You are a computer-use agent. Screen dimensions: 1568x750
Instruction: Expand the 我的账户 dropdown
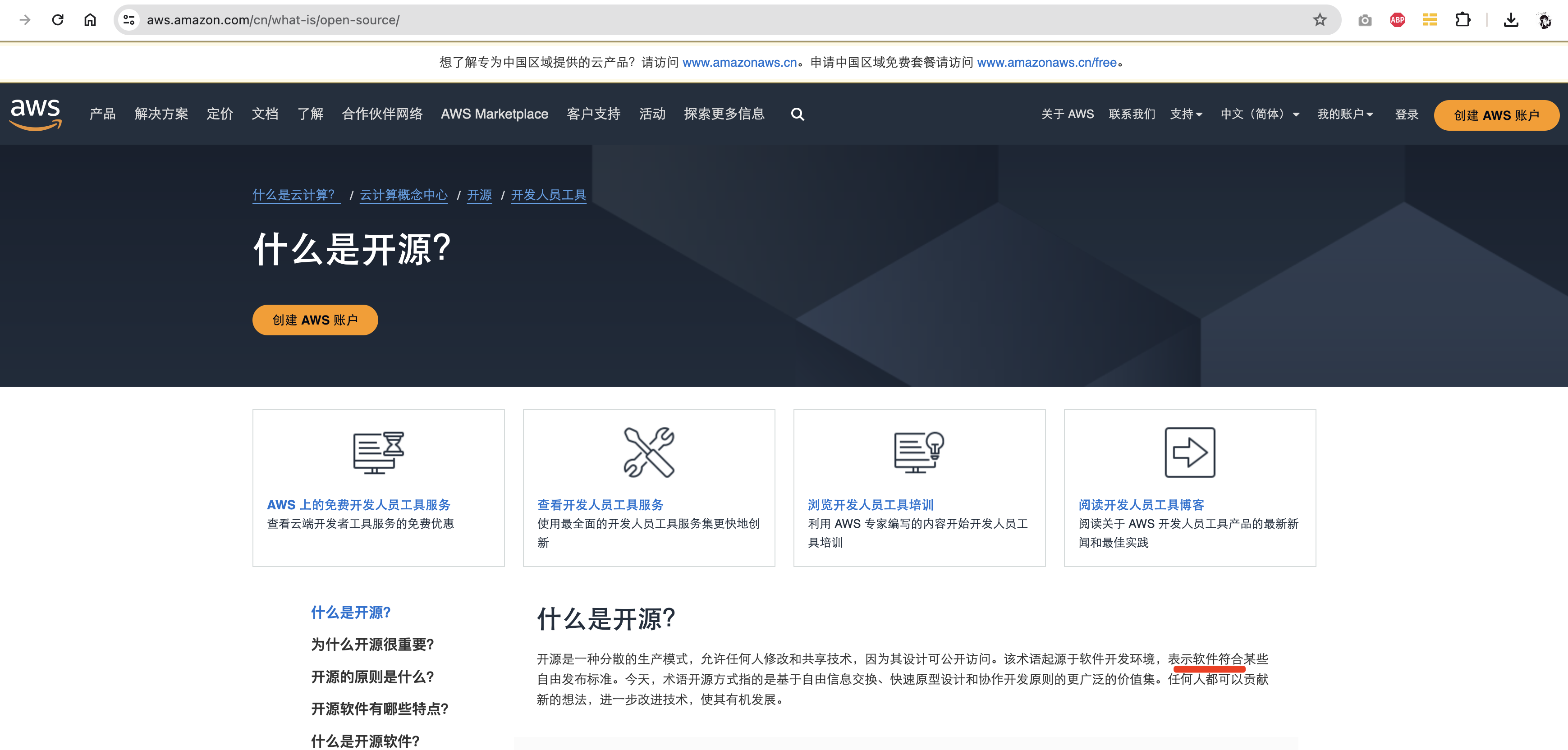pyautogui.click(x=1344, y=114)
